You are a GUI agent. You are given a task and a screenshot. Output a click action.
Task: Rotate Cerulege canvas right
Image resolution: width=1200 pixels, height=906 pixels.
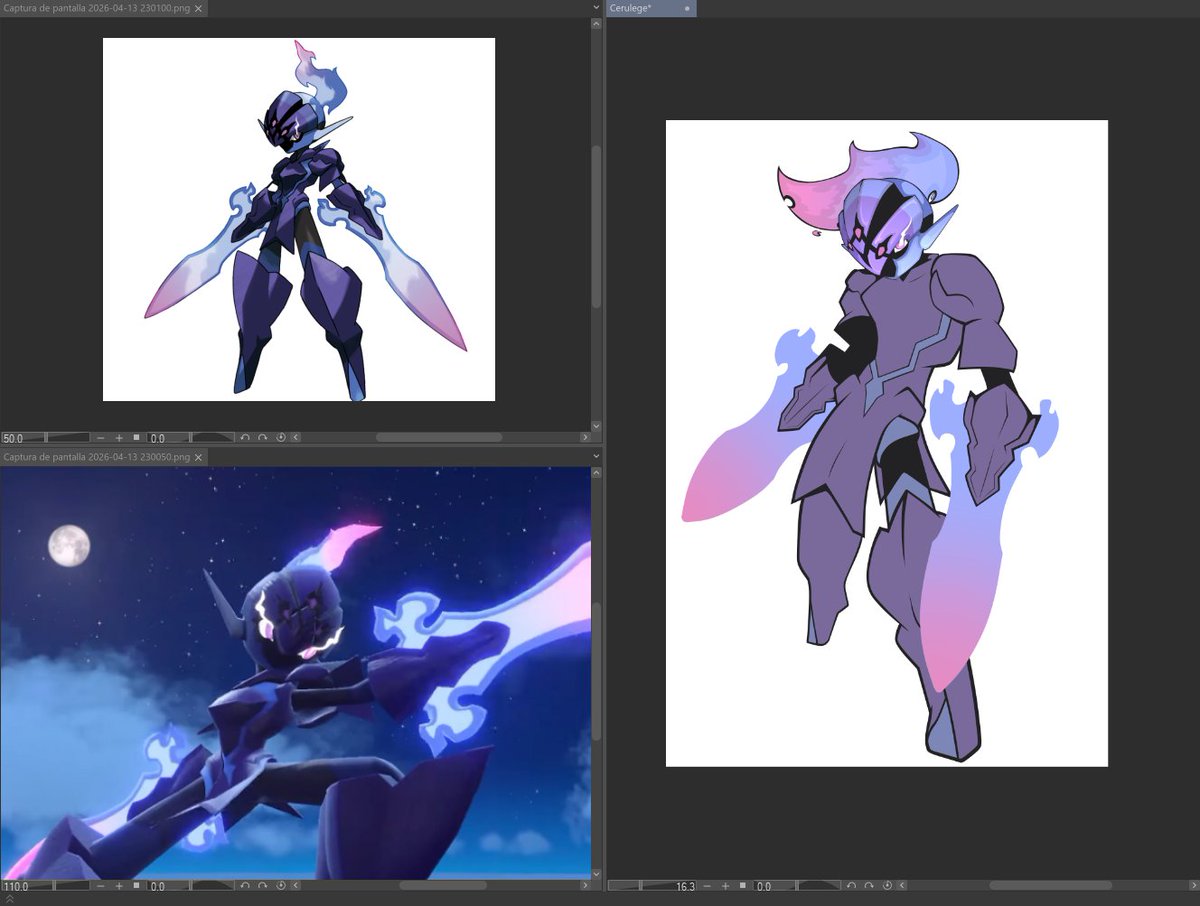(x=869, y=886)
